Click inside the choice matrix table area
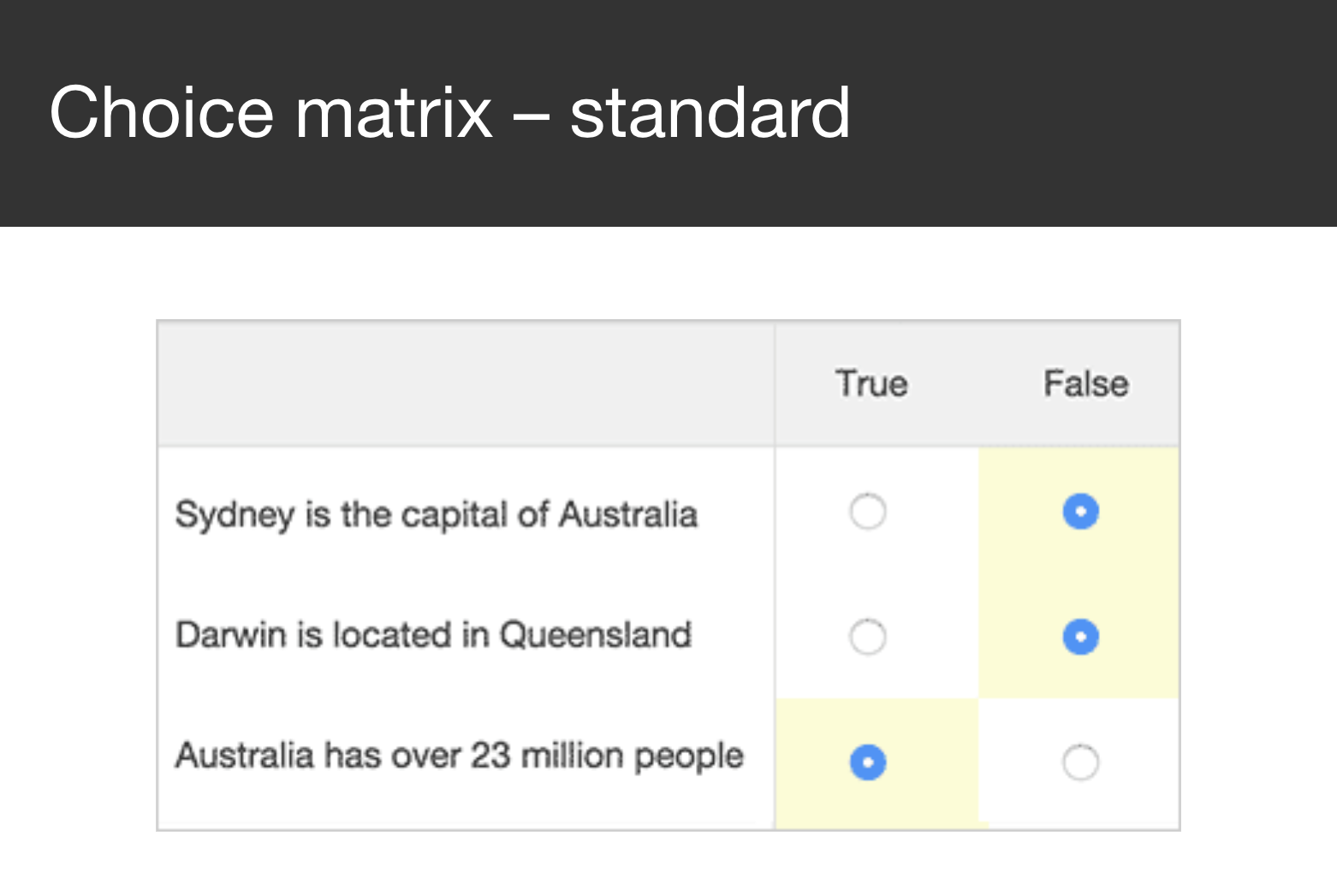Screen dimensions: 1337x896 point(668,573)
